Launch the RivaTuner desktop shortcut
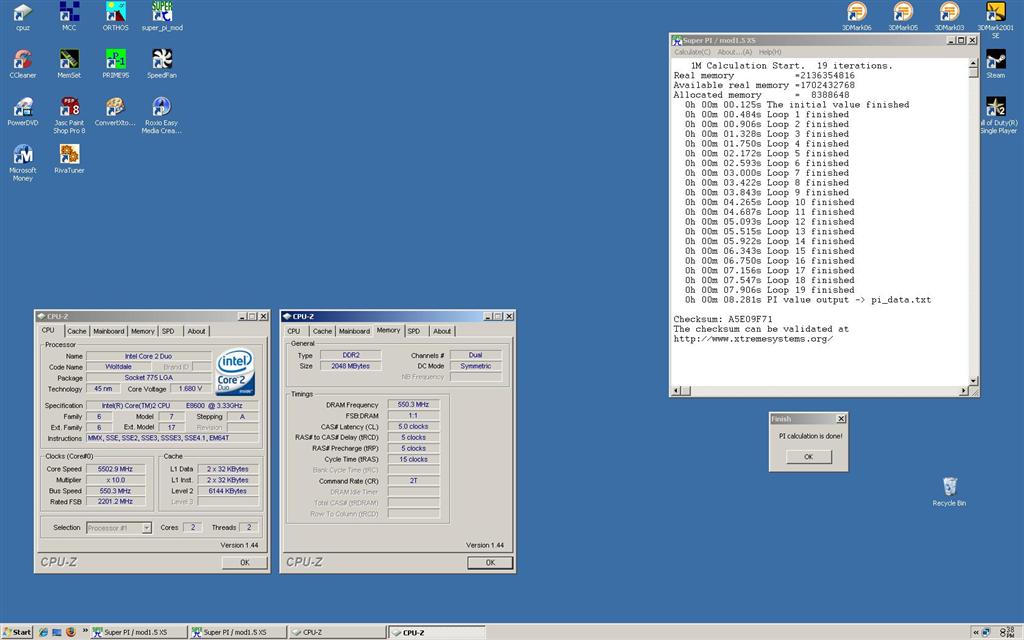Screen dimensions: 1024x640 click(x=69, y=159)
